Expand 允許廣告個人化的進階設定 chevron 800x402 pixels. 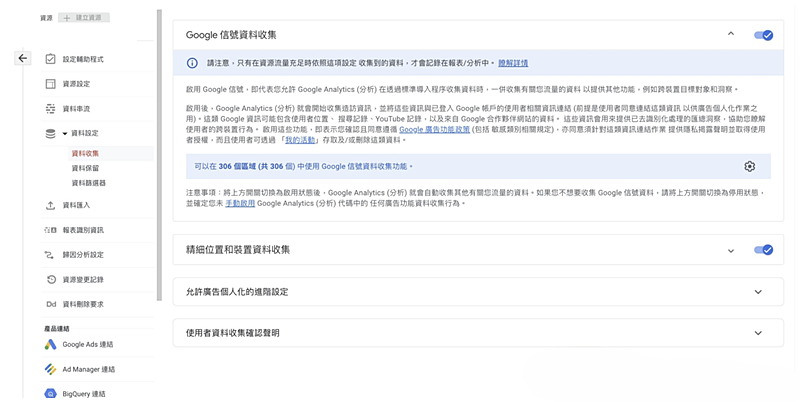click(758, 292)
